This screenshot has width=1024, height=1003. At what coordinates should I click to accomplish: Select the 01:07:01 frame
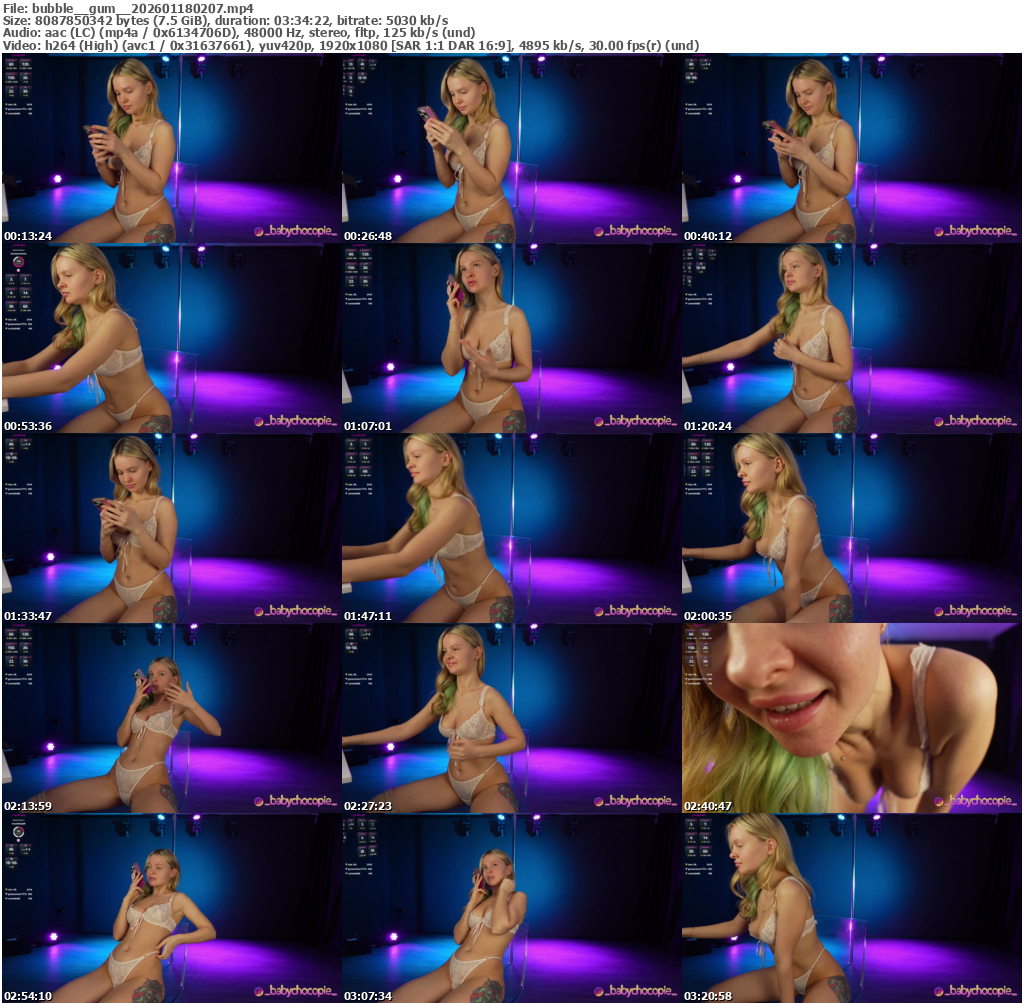511,338
